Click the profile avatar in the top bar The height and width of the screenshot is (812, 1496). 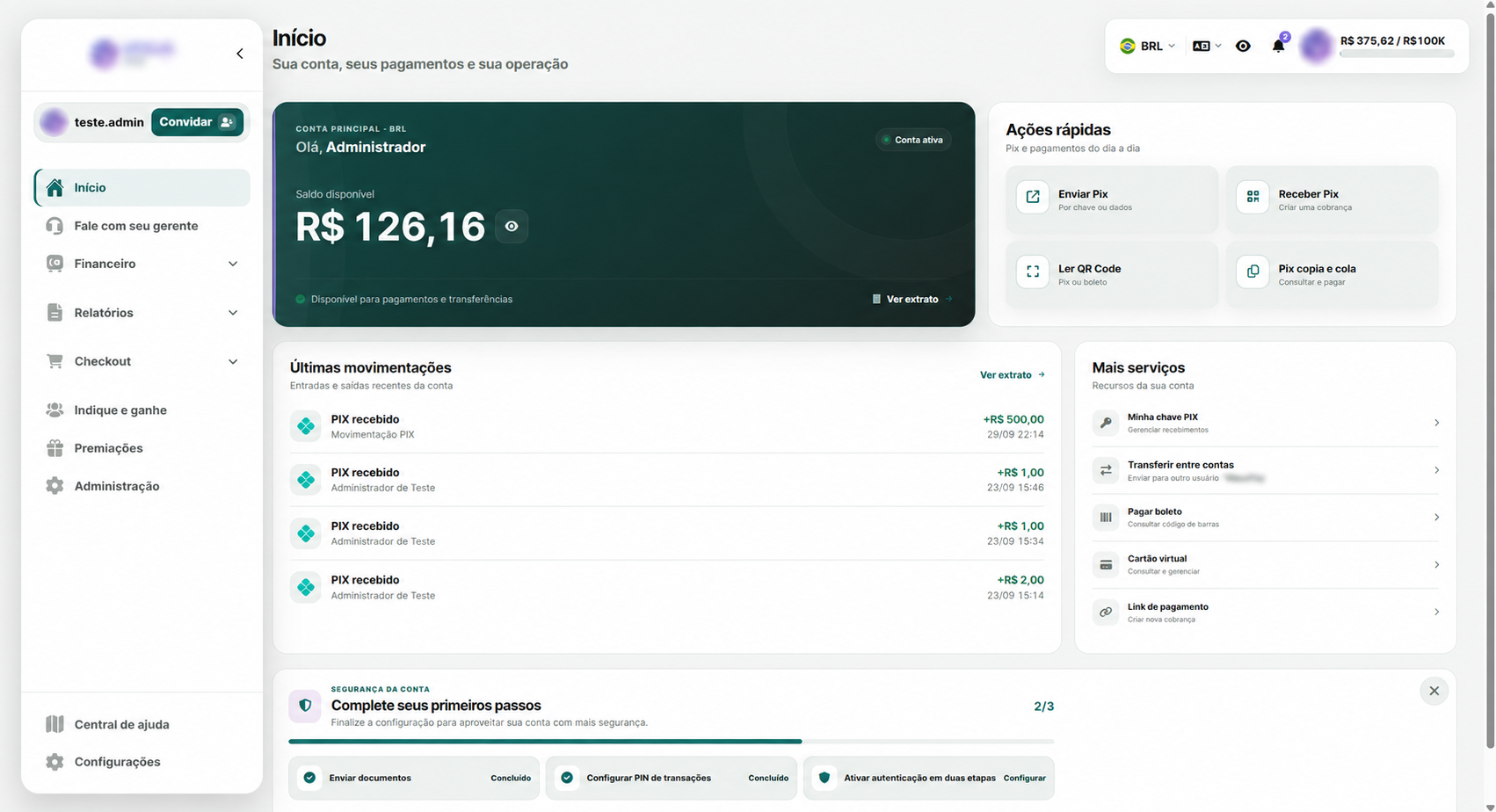click(1317, 46)
